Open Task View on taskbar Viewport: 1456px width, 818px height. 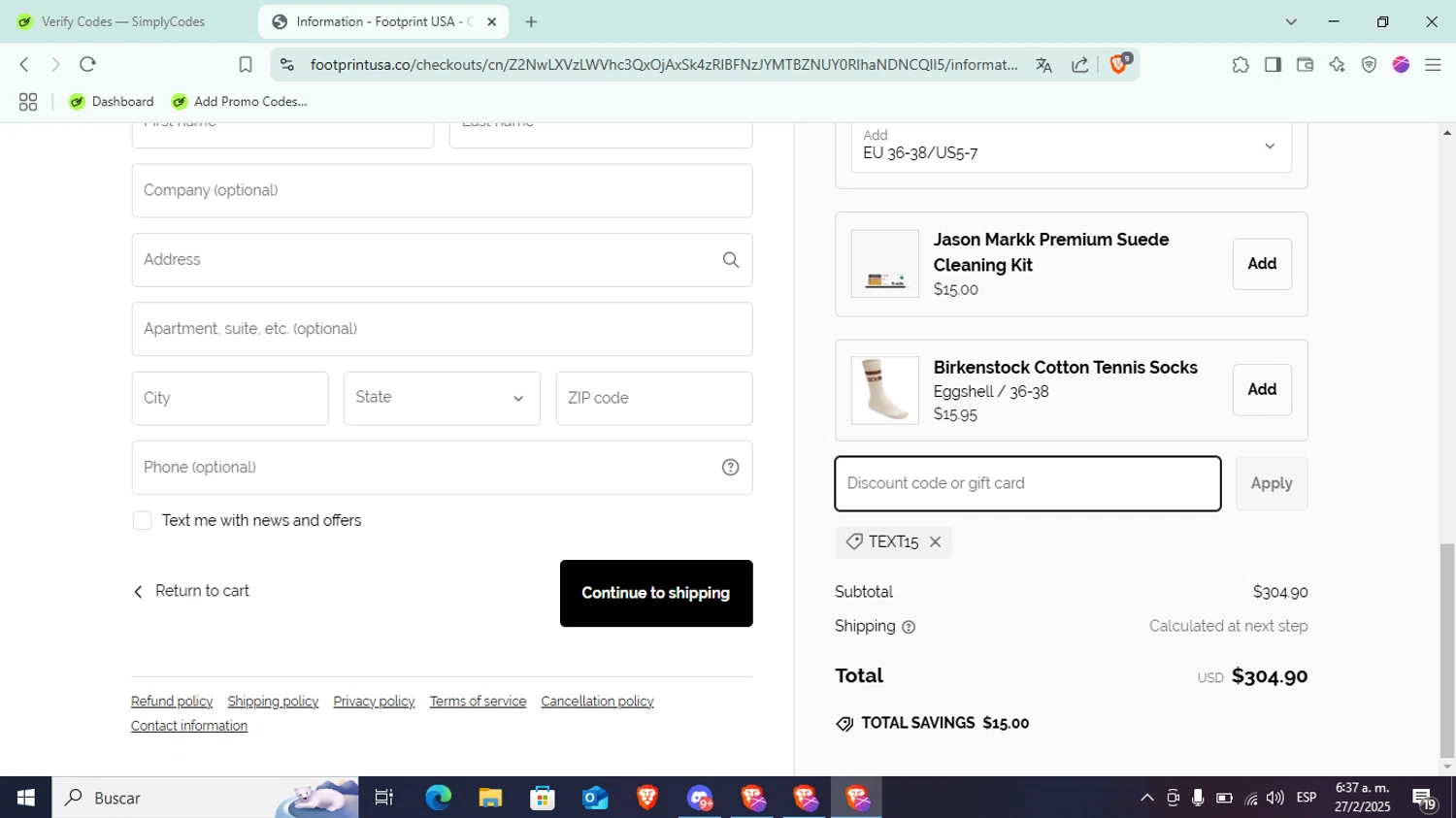pyautogui.click(x=384, y=798)
